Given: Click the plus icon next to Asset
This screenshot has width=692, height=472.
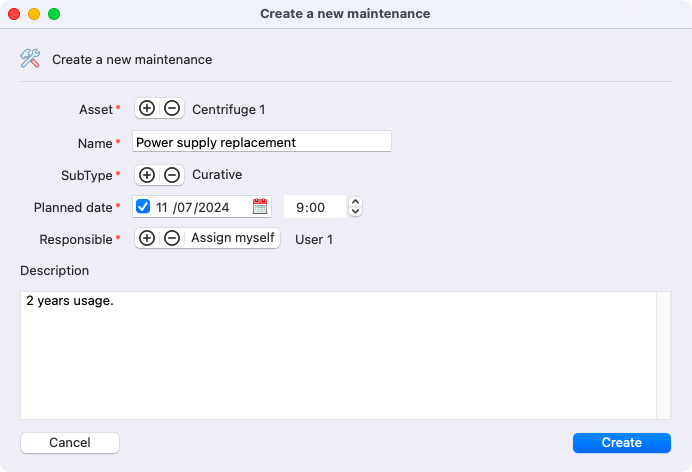Looking at the screenshot, I should (x=147, y=109).
